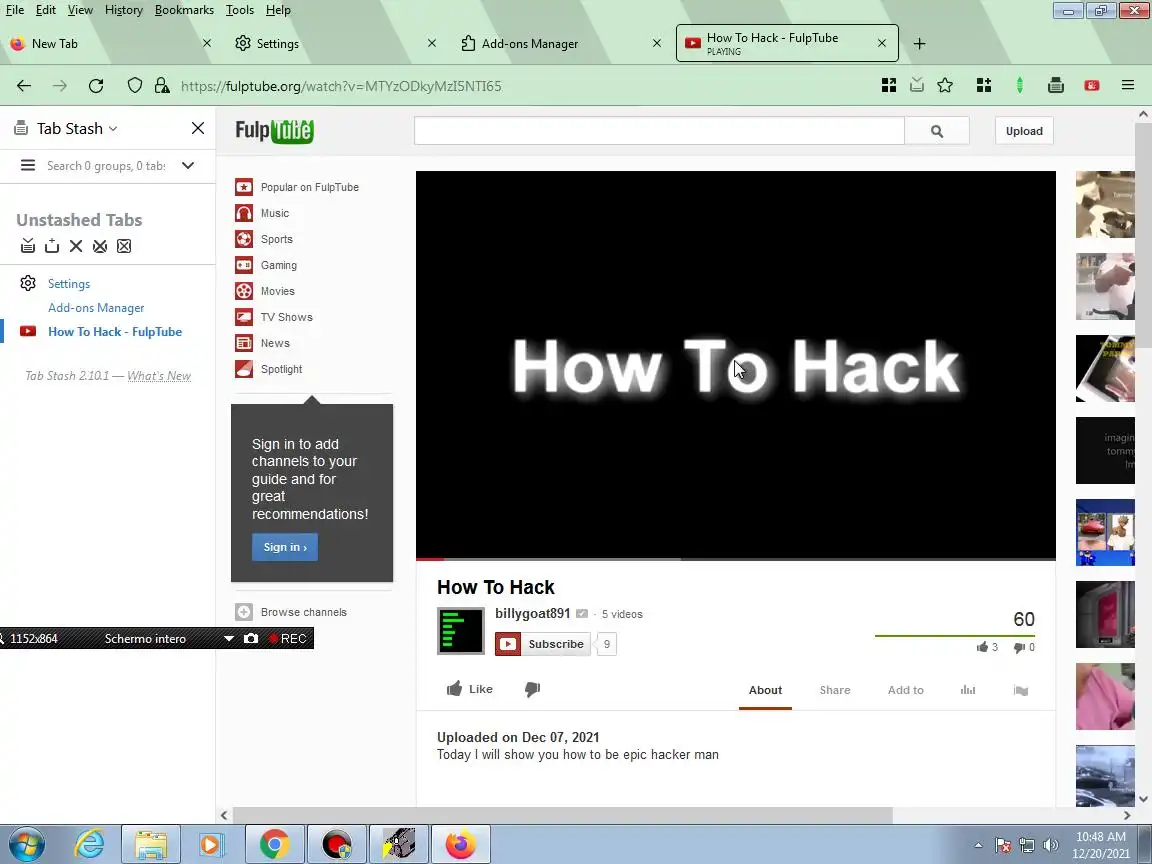Switch to the Settings browser tab

click(335, 43)
